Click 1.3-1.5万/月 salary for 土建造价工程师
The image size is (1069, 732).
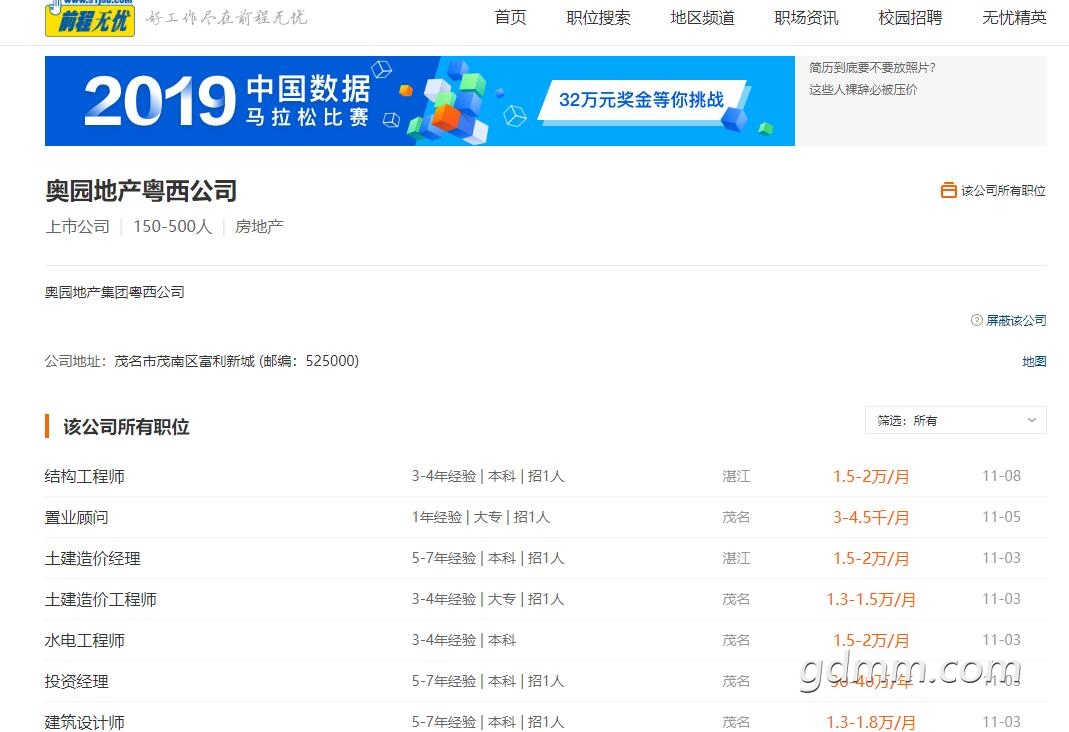coord(871,599)
